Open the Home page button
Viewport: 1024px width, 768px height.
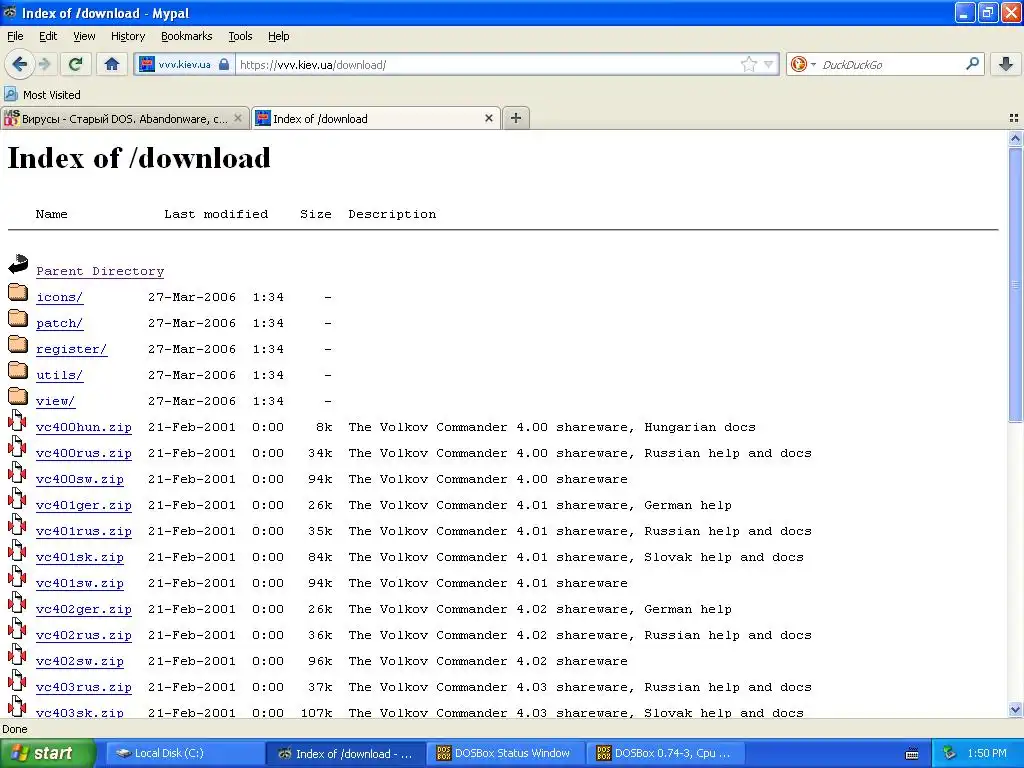point(112,64)
